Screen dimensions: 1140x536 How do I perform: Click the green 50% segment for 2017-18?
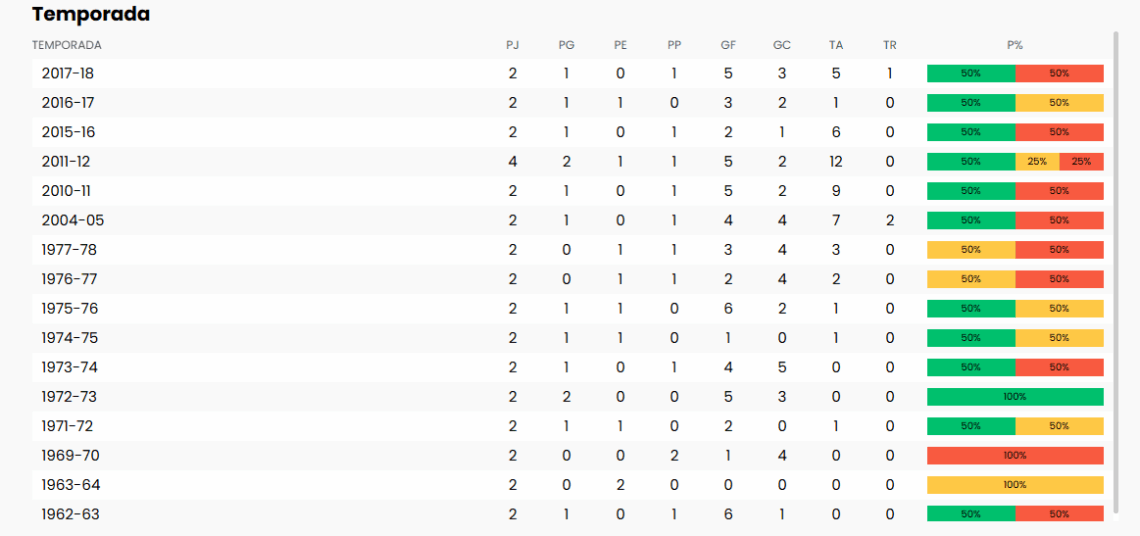coord(971,73)
